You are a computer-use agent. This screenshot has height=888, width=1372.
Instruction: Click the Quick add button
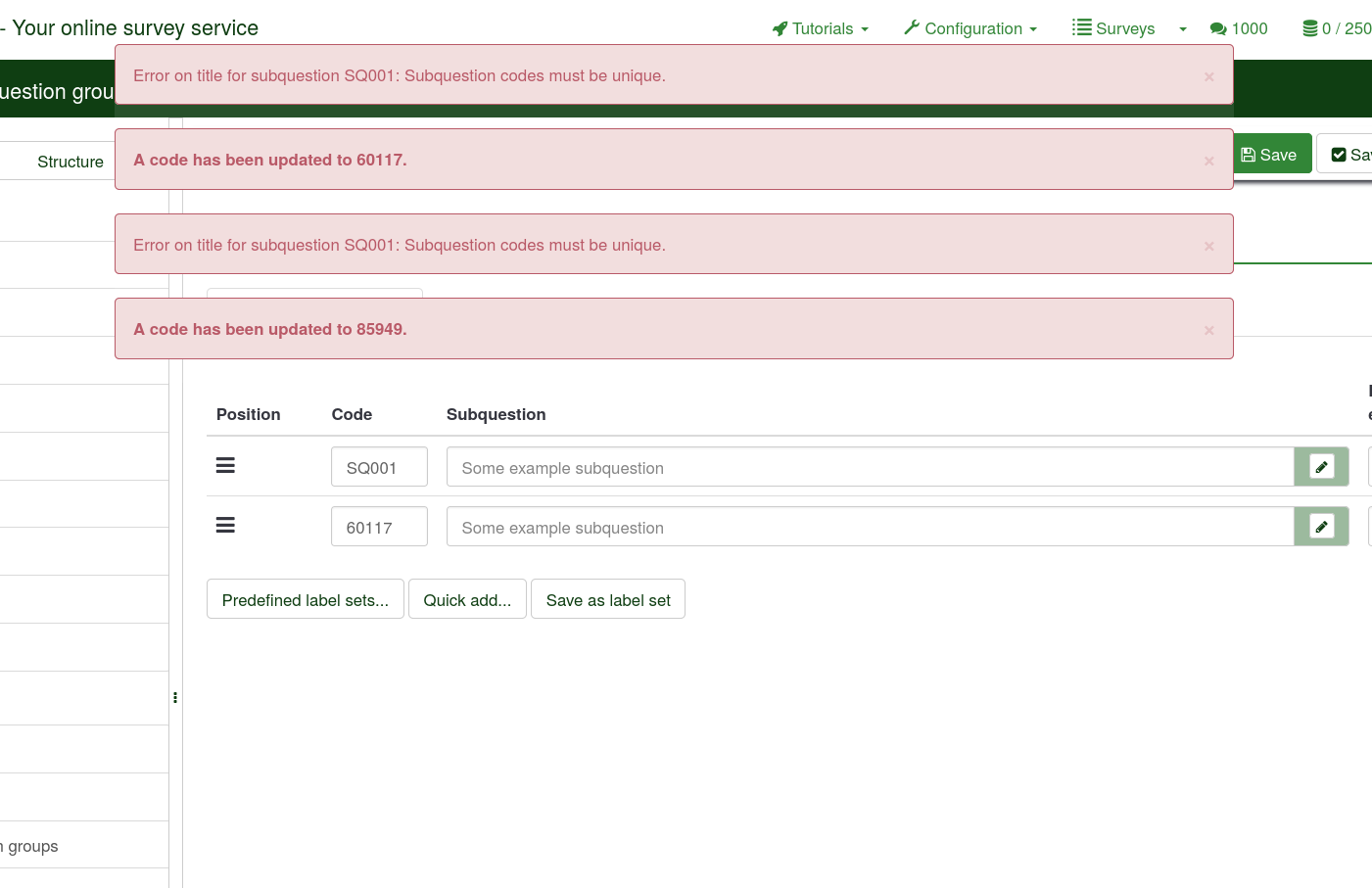coord(467,600)
